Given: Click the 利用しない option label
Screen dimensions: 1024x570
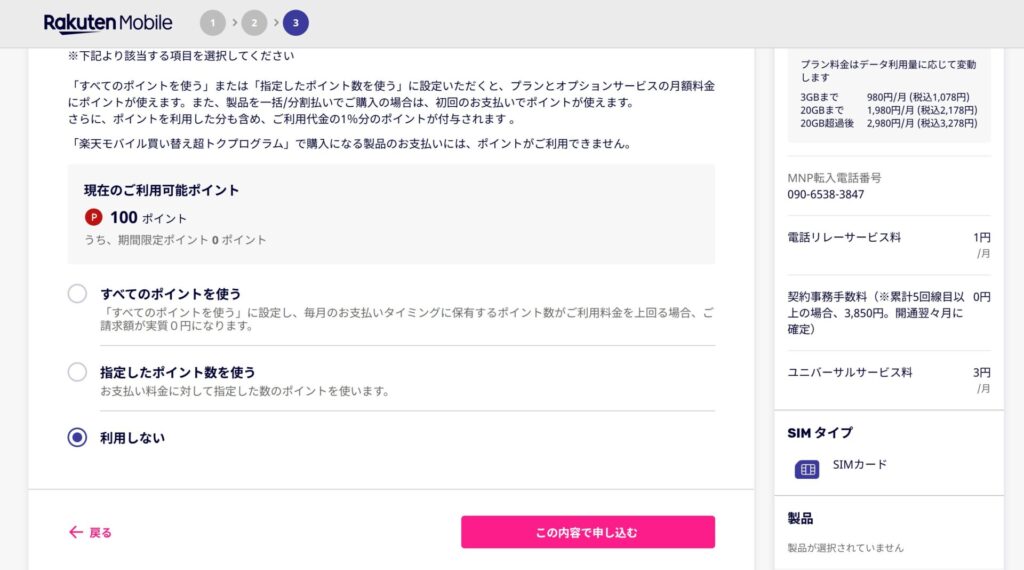Looking at the screenshot, I should point(133,438).
